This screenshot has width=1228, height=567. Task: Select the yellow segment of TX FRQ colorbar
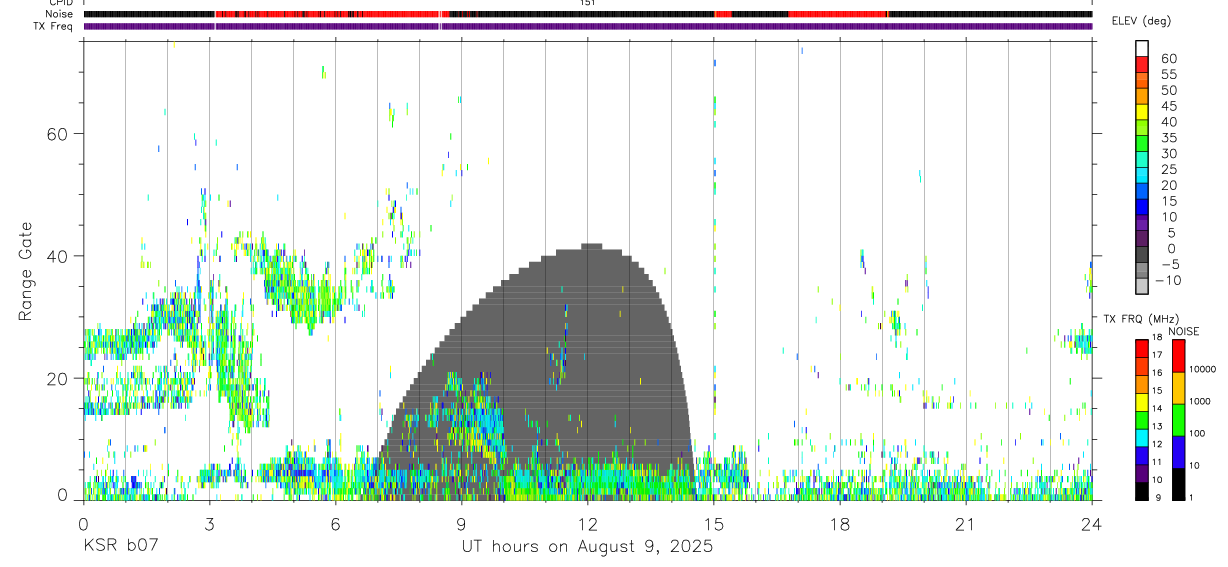click(x=1142, y=402)
